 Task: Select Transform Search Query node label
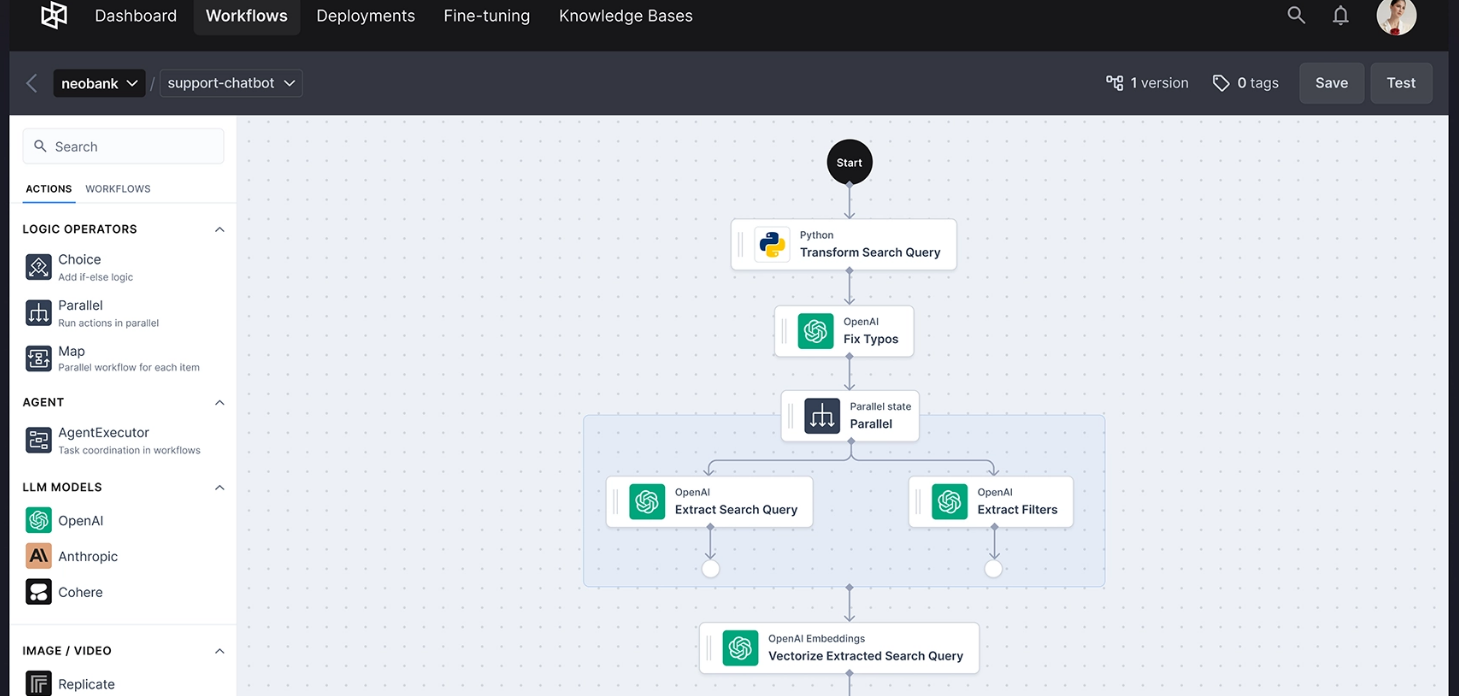coord(870,252)
